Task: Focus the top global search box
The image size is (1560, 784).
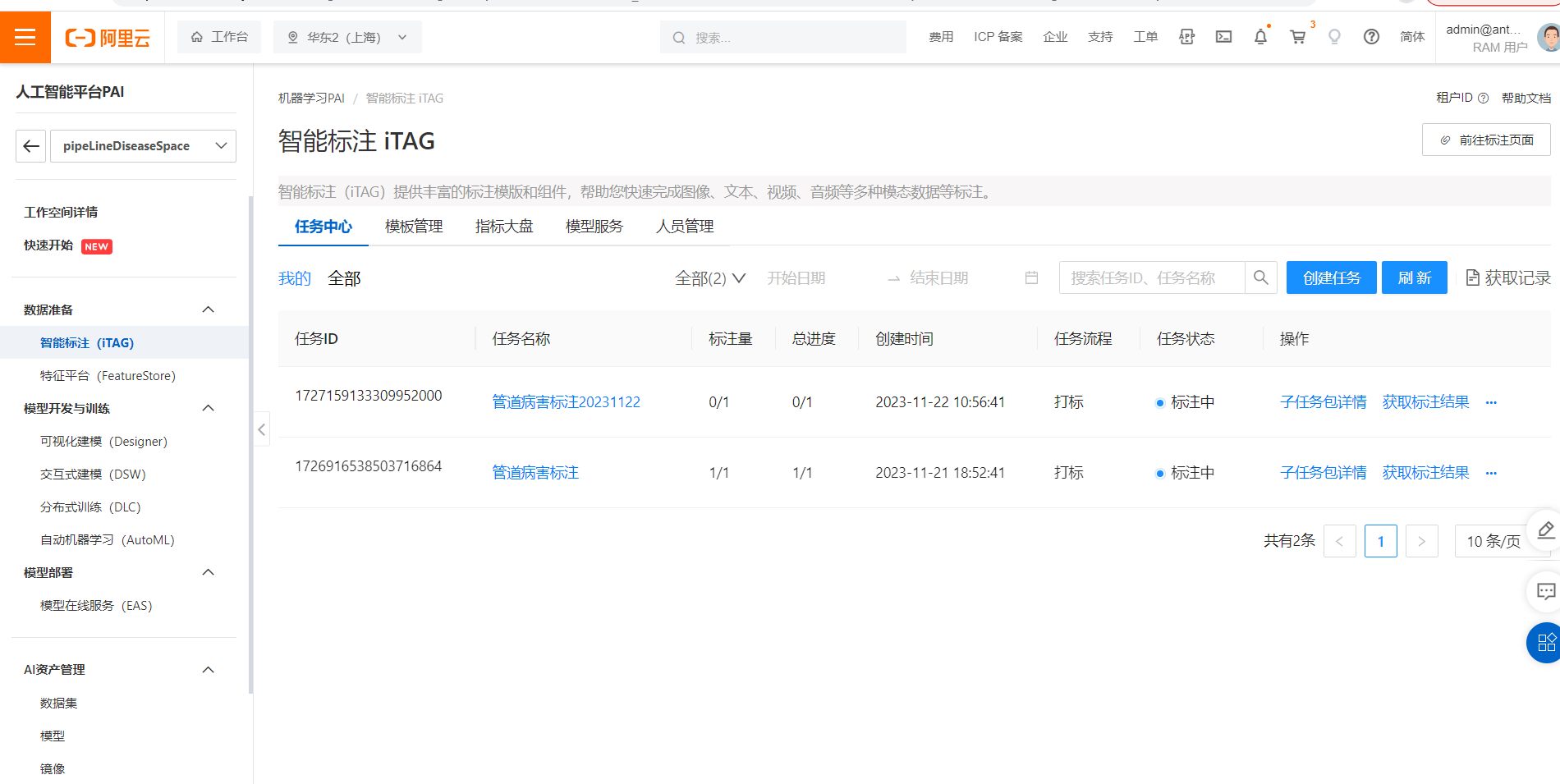Action: 783,37
